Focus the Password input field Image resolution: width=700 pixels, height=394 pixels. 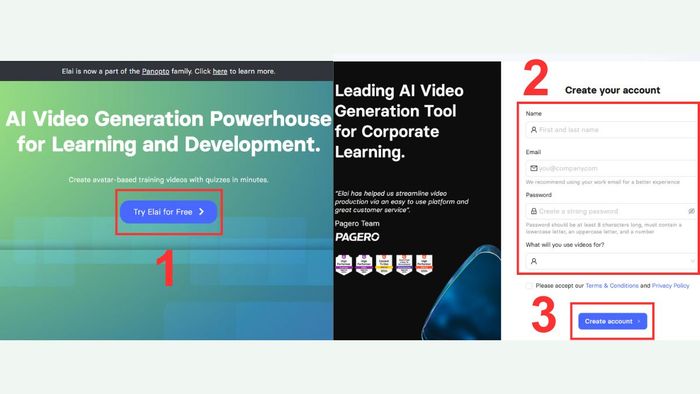[x=611, y=211]
